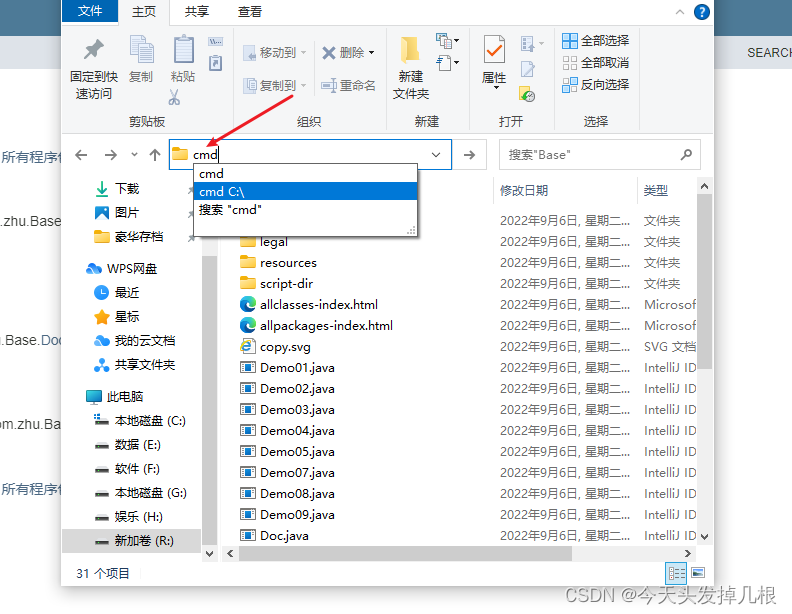The height and width of the screenshot is (614, 792).
Task: Click the Go to arrow button
Action: pos(469,155)
